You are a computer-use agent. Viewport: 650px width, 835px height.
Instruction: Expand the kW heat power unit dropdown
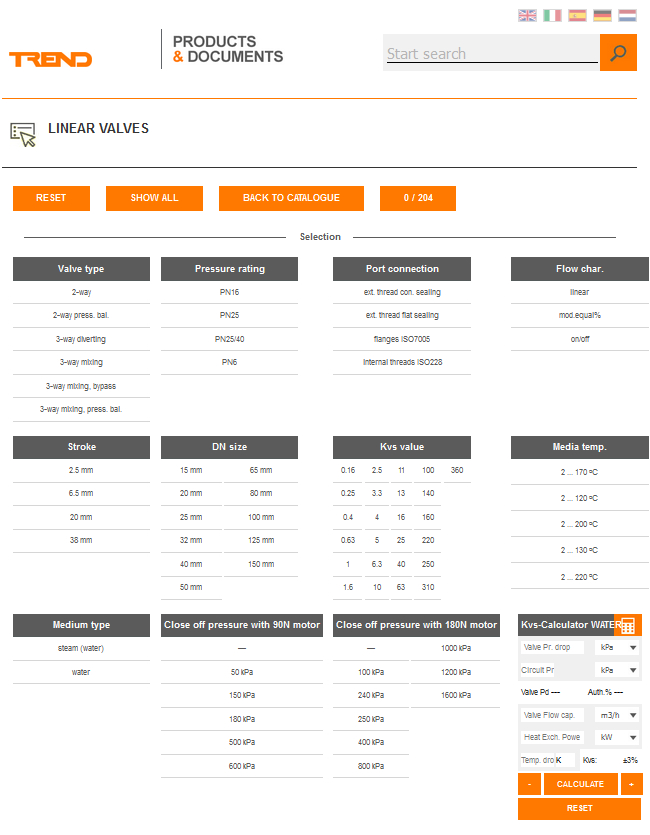pyautogui.click(x=618, y=737)
